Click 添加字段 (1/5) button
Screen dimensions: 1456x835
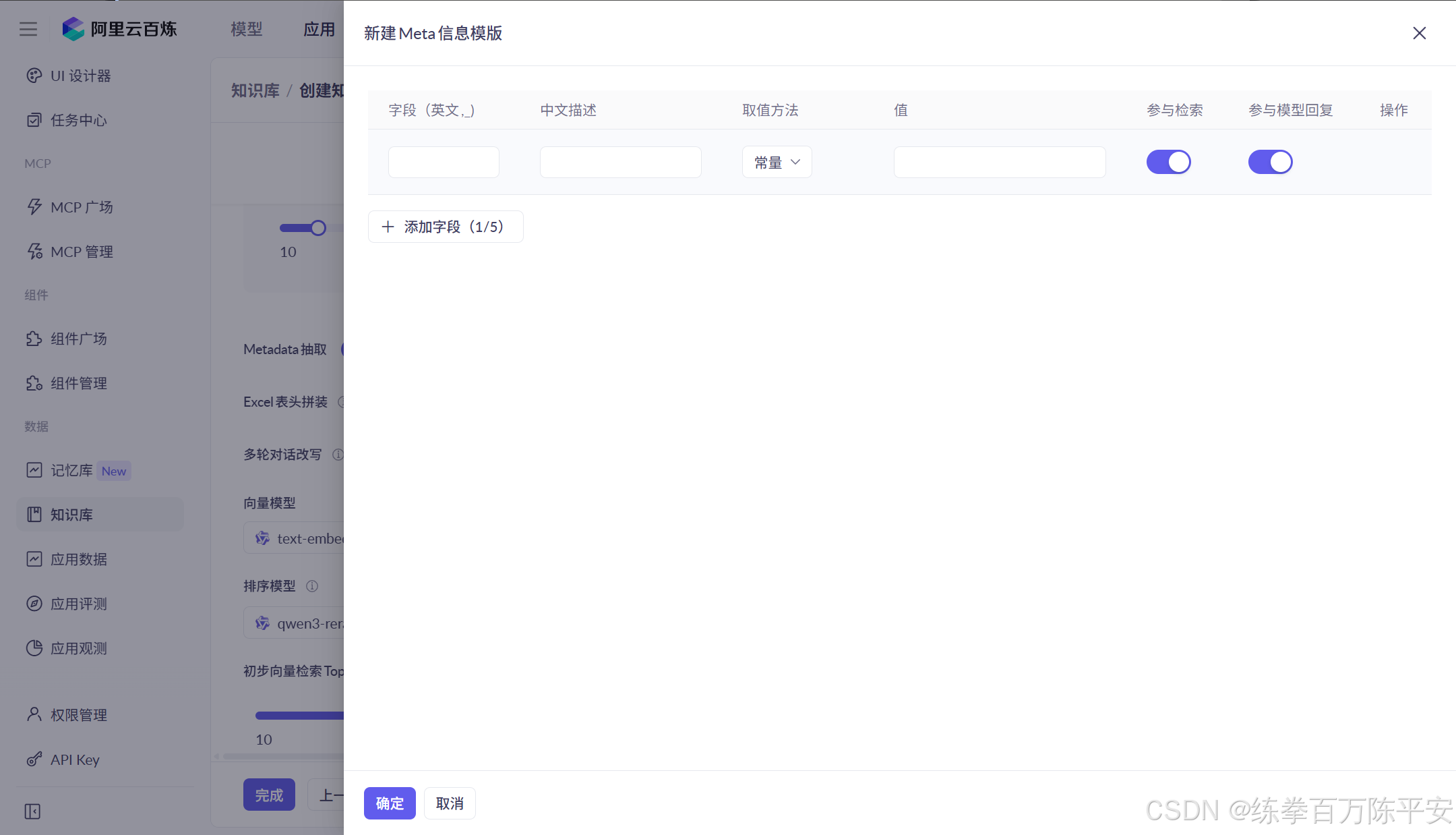click(x=445, y=227)
